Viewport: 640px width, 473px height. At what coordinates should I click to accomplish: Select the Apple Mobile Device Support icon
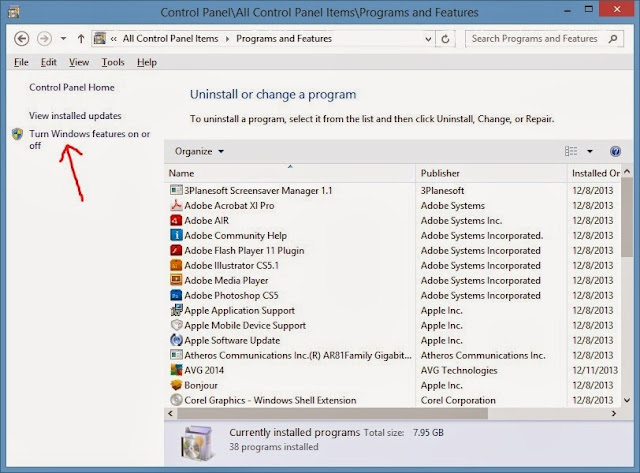(176, 325)
